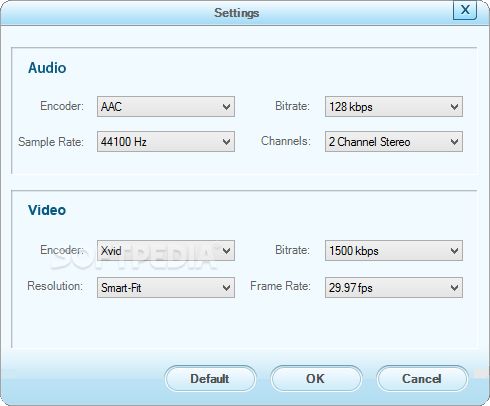The height and width of the screenshot is (406, 490).
Task: Open the Video Encoder dropdown showing Xvid
Action: click(166, 250)
